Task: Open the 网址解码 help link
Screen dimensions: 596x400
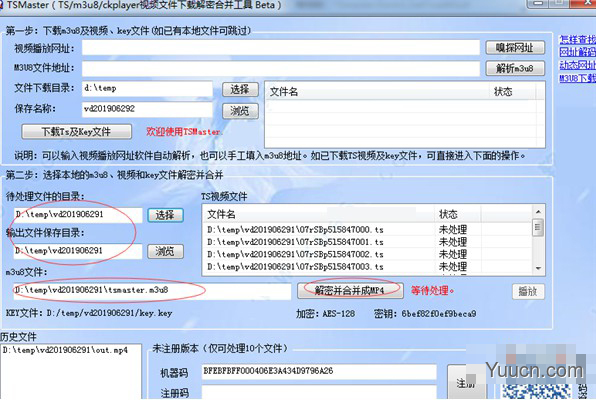Action: pos(577,52)
